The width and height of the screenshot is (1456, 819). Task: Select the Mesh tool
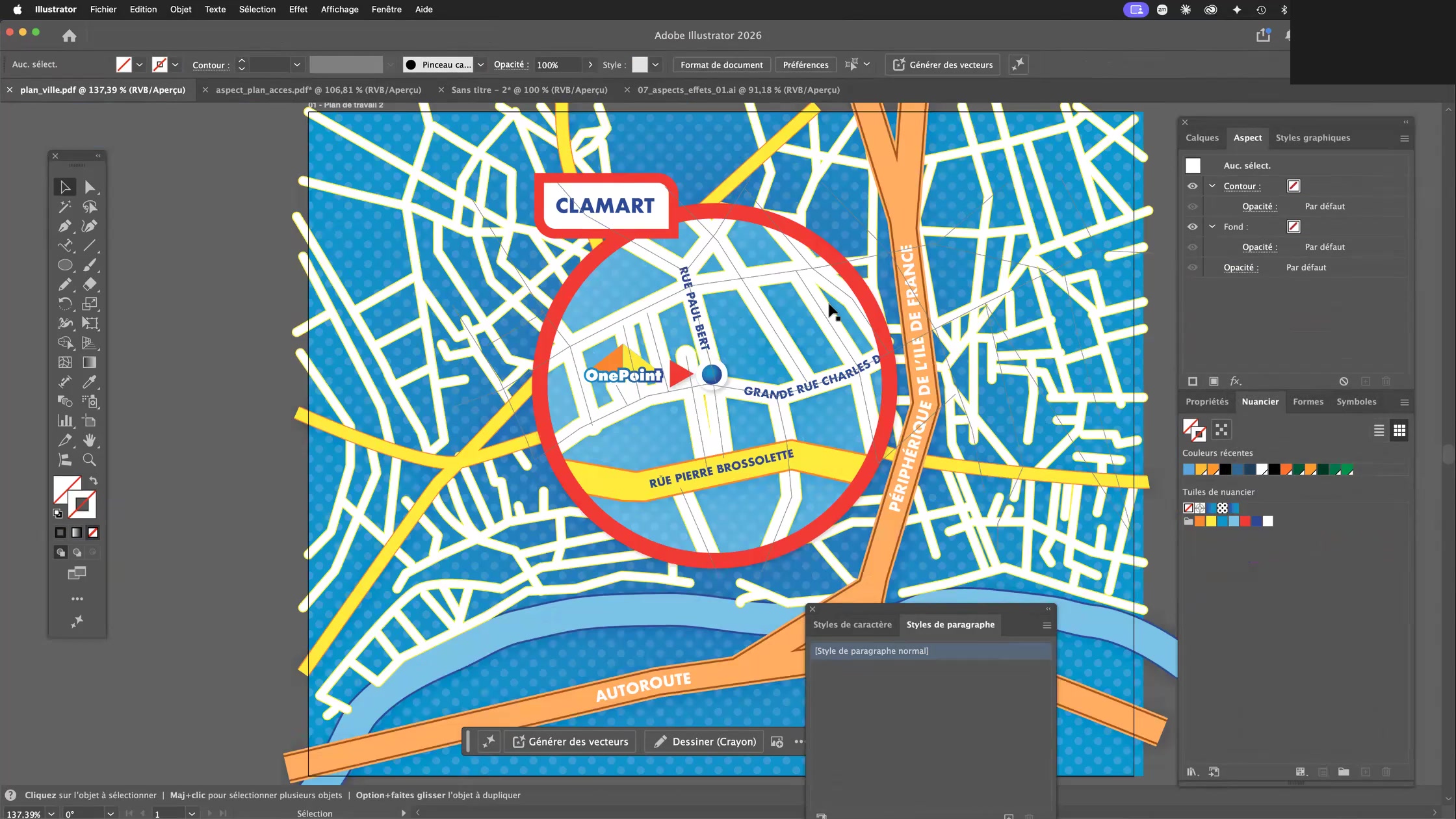pos(65,362)
